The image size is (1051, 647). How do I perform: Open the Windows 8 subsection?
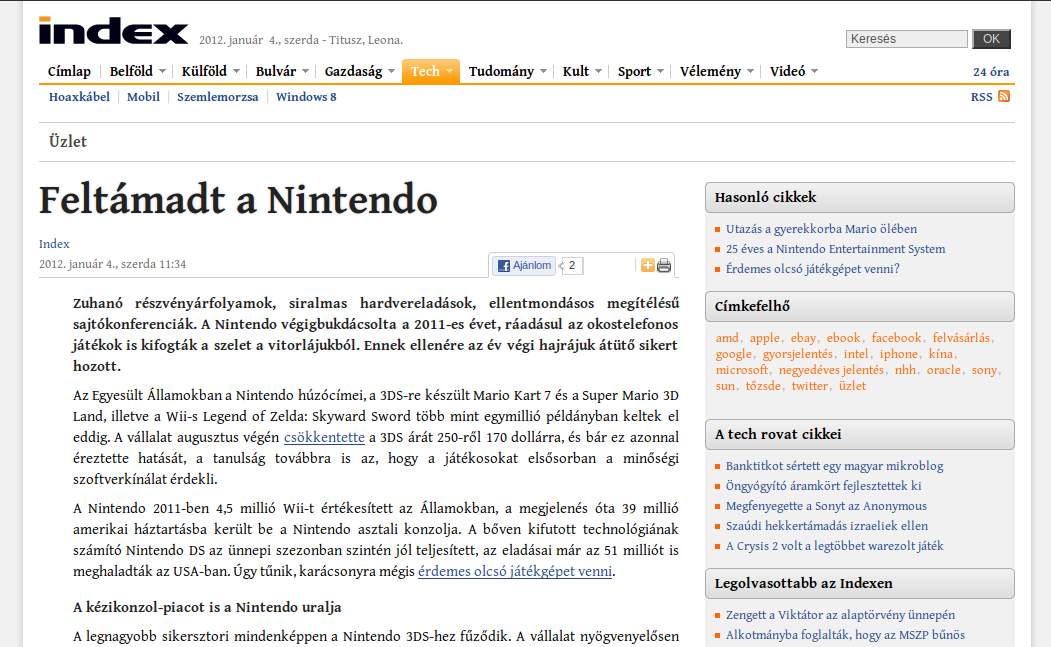[x=306, y=97]
